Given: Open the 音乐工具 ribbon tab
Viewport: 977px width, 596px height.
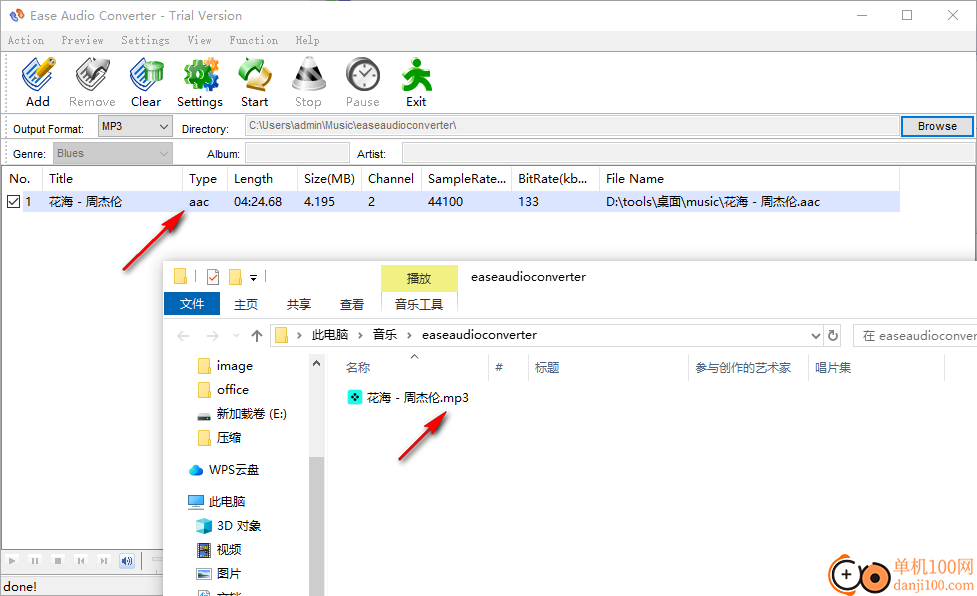Looking at the screenshot, I should click(419, 304).
